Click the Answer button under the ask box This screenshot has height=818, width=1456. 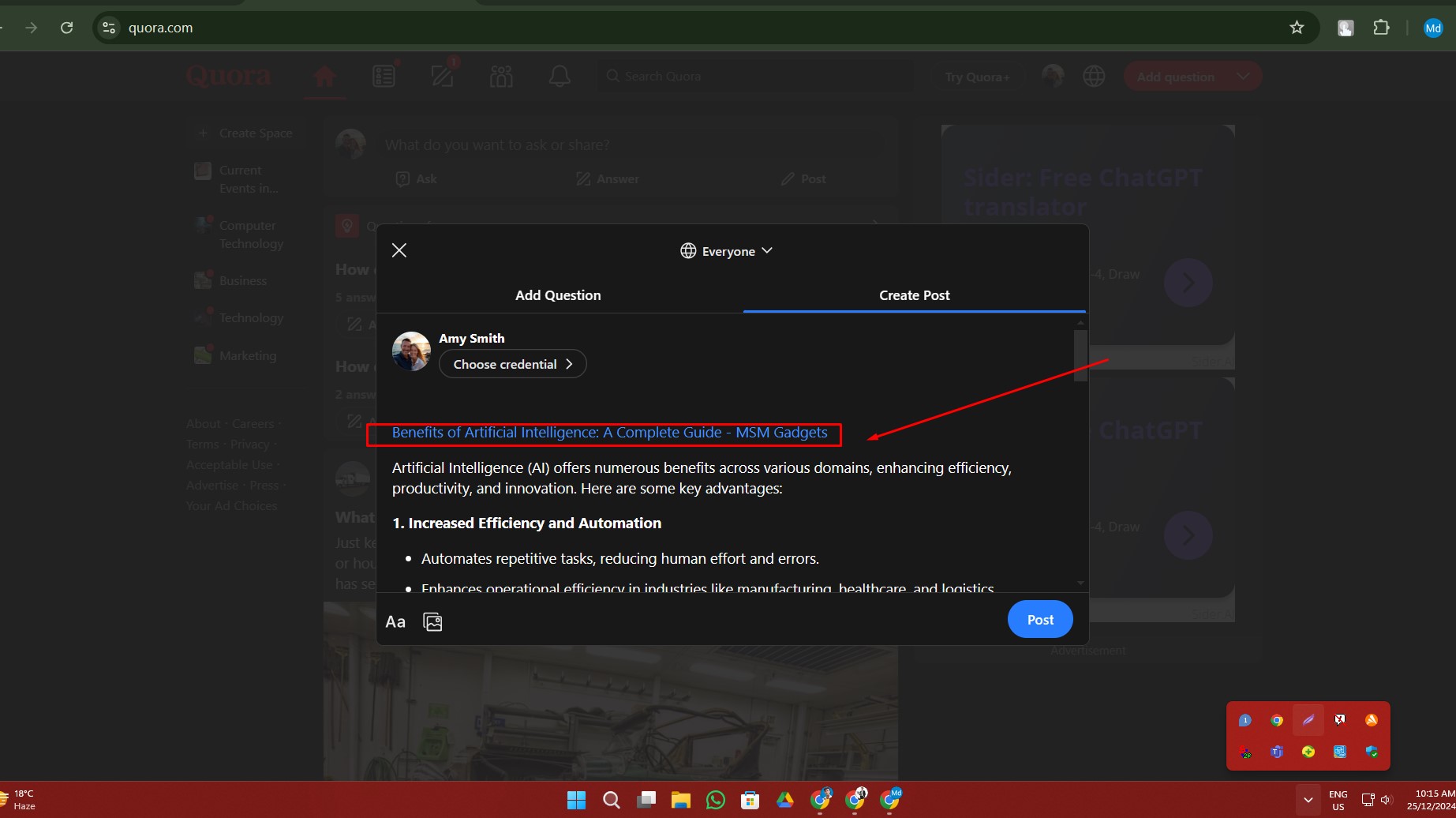click(x=608, y=179)
